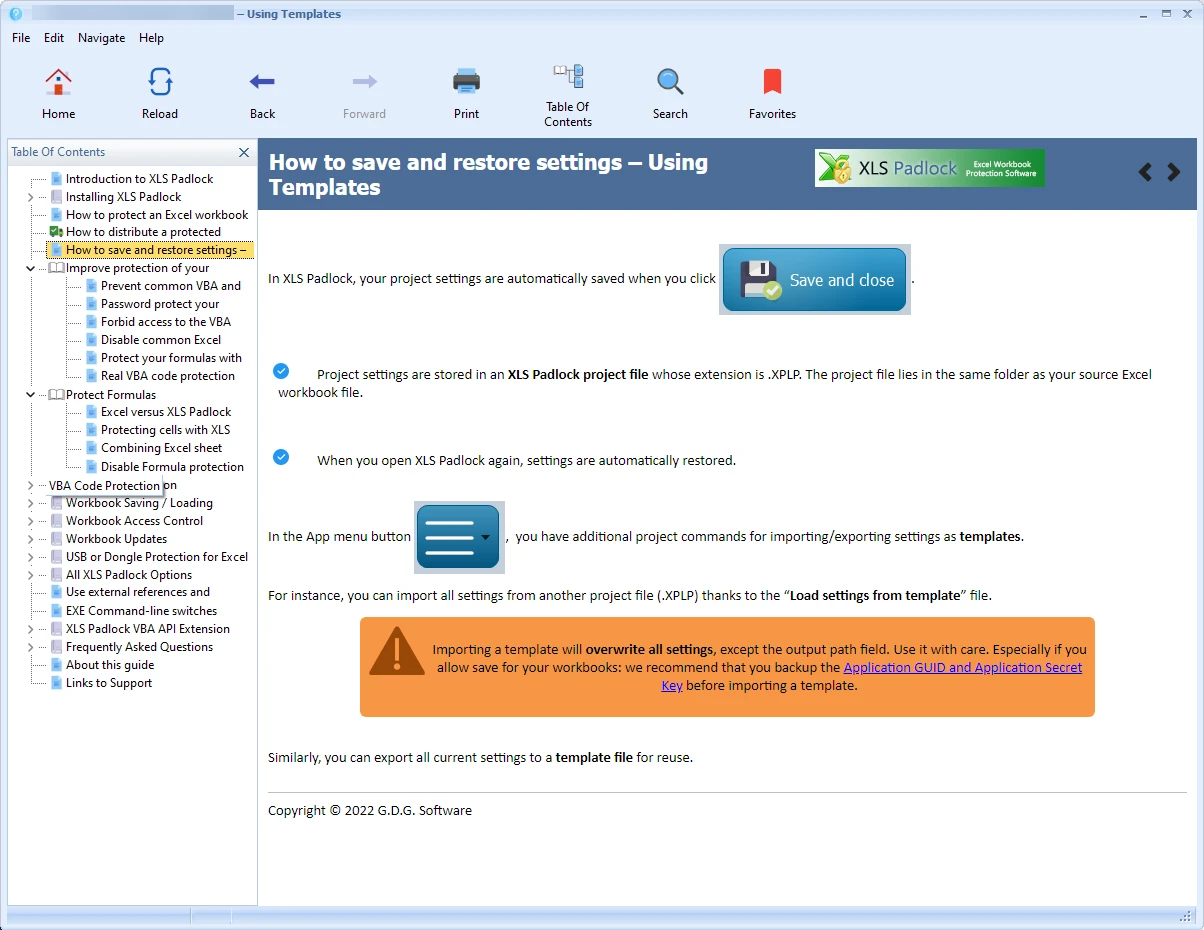The width and height of the screenshot is (1204, 930).
Task: Toggle the Table Of Contents toolbar icon
Action: pos(568,77)
